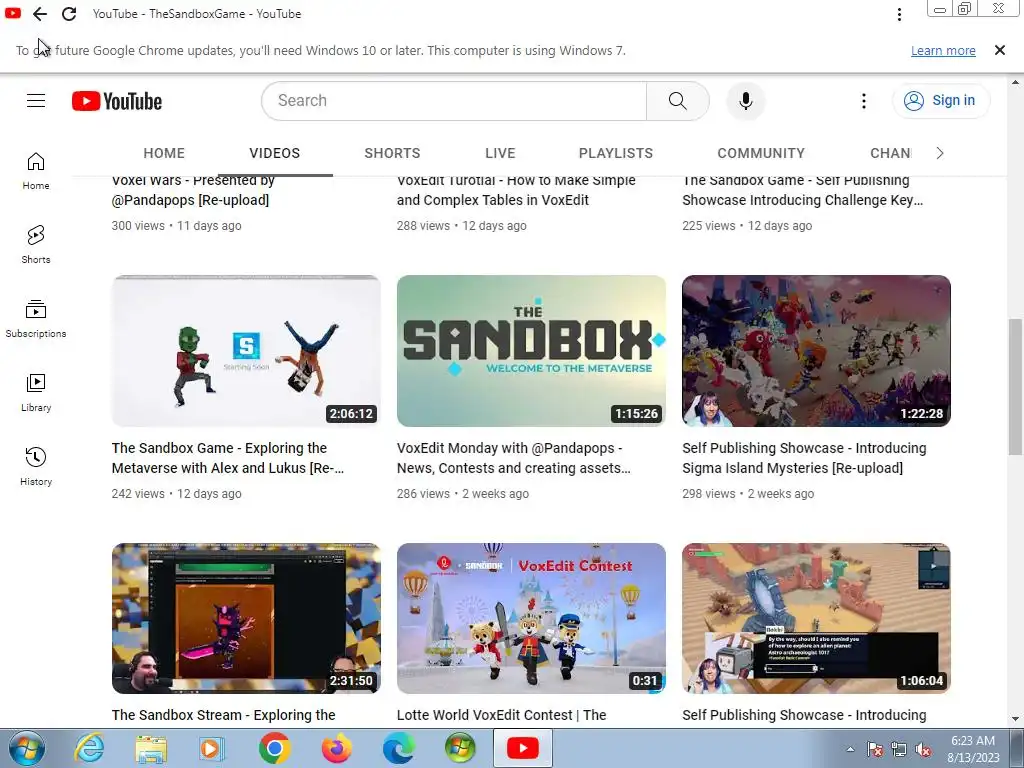The height and width of the screenshot is (768, 1024).
Task: Dismiss the Chrome update notification bar
Action: pyautogui.click(x=999, y=50)
